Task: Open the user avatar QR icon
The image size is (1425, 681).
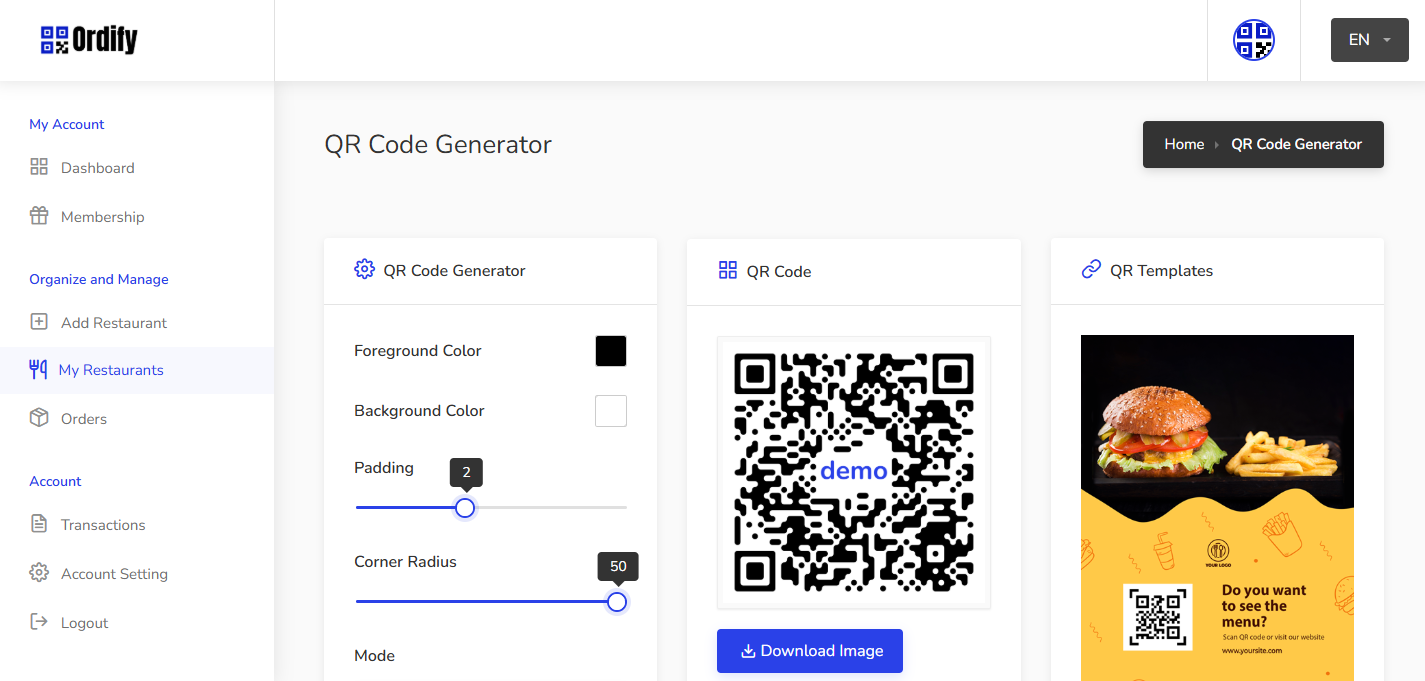Action: point(1253,40)
